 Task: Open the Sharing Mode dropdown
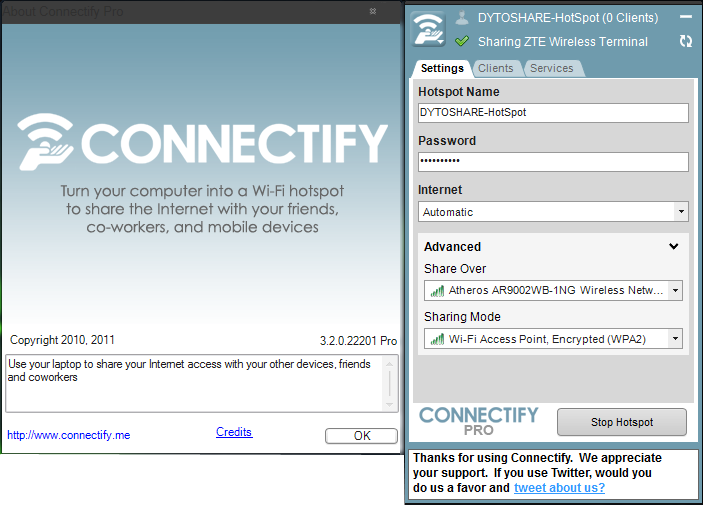(x=553, y=339)
